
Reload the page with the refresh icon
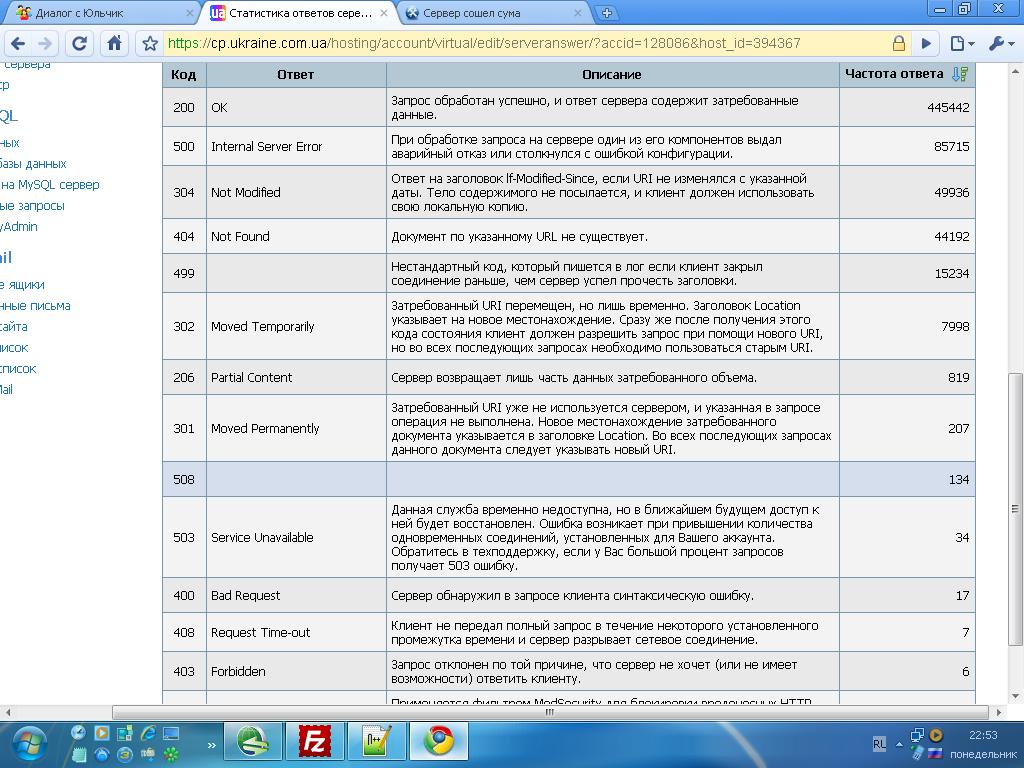[x=80, y=44]
